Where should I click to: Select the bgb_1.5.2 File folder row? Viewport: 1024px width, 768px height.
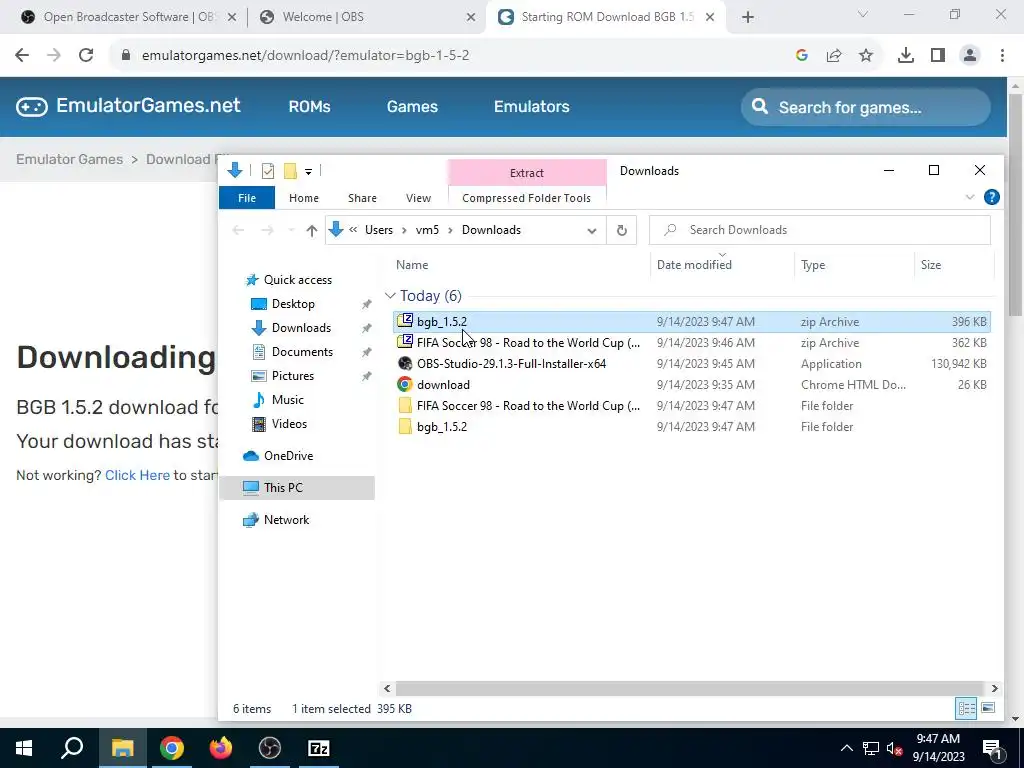pyautogui.click(x=692, y=426)
